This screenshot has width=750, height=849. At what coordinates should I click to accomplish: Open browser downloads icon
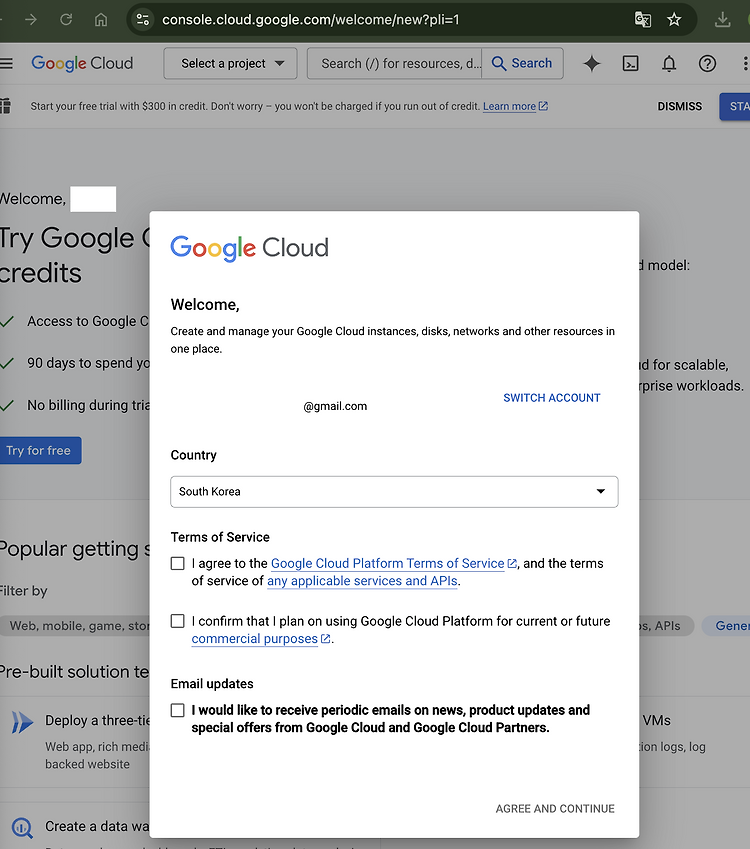(722, 20)
